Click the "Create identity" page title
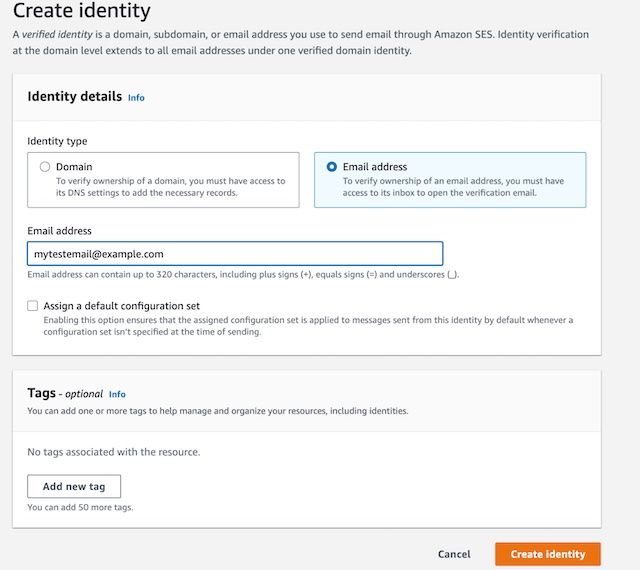 (x=82, y=11)
